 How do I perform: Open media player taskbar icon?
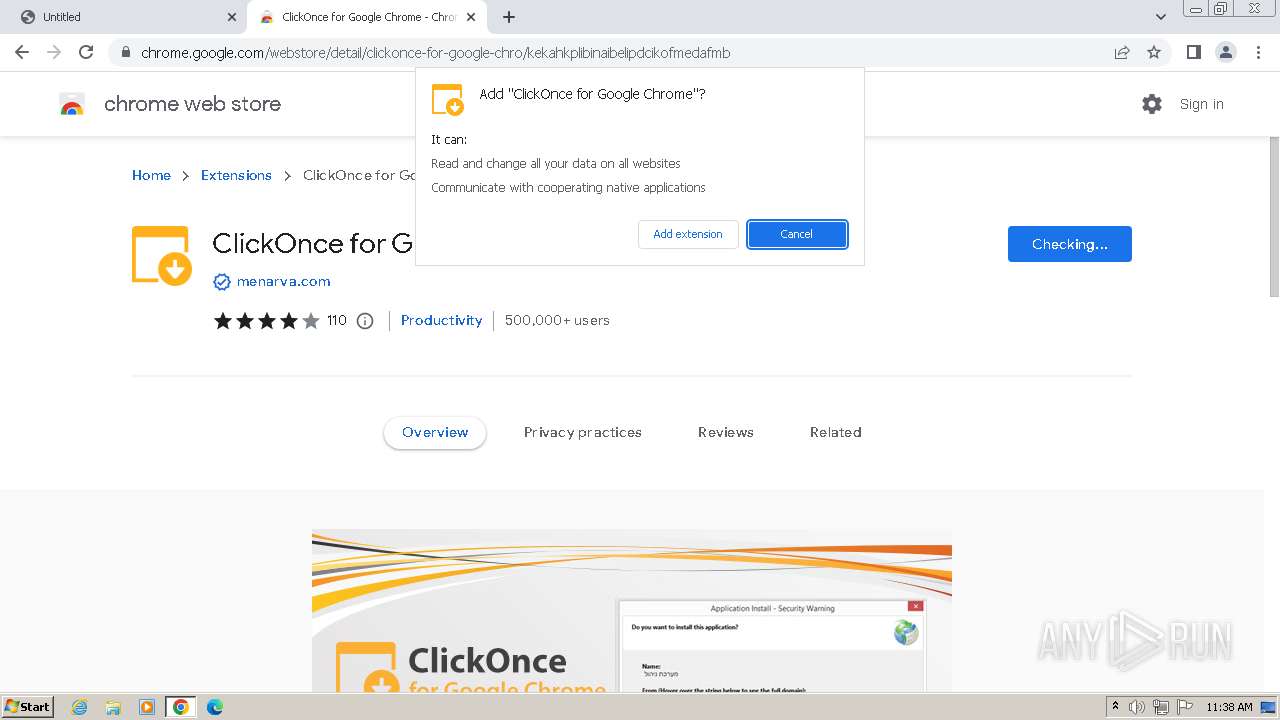click(x=147, y=707)
